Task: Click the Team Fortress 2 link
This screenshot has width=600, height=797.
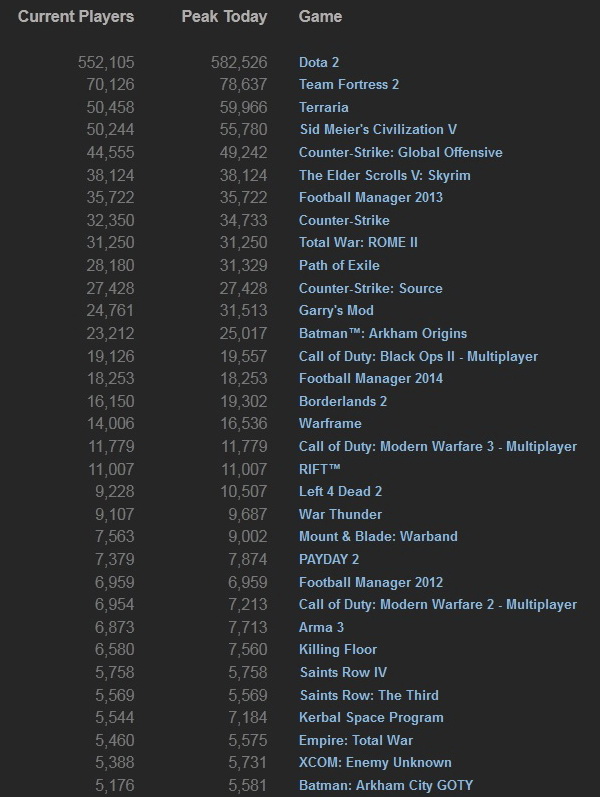Action: coord(349,85)
